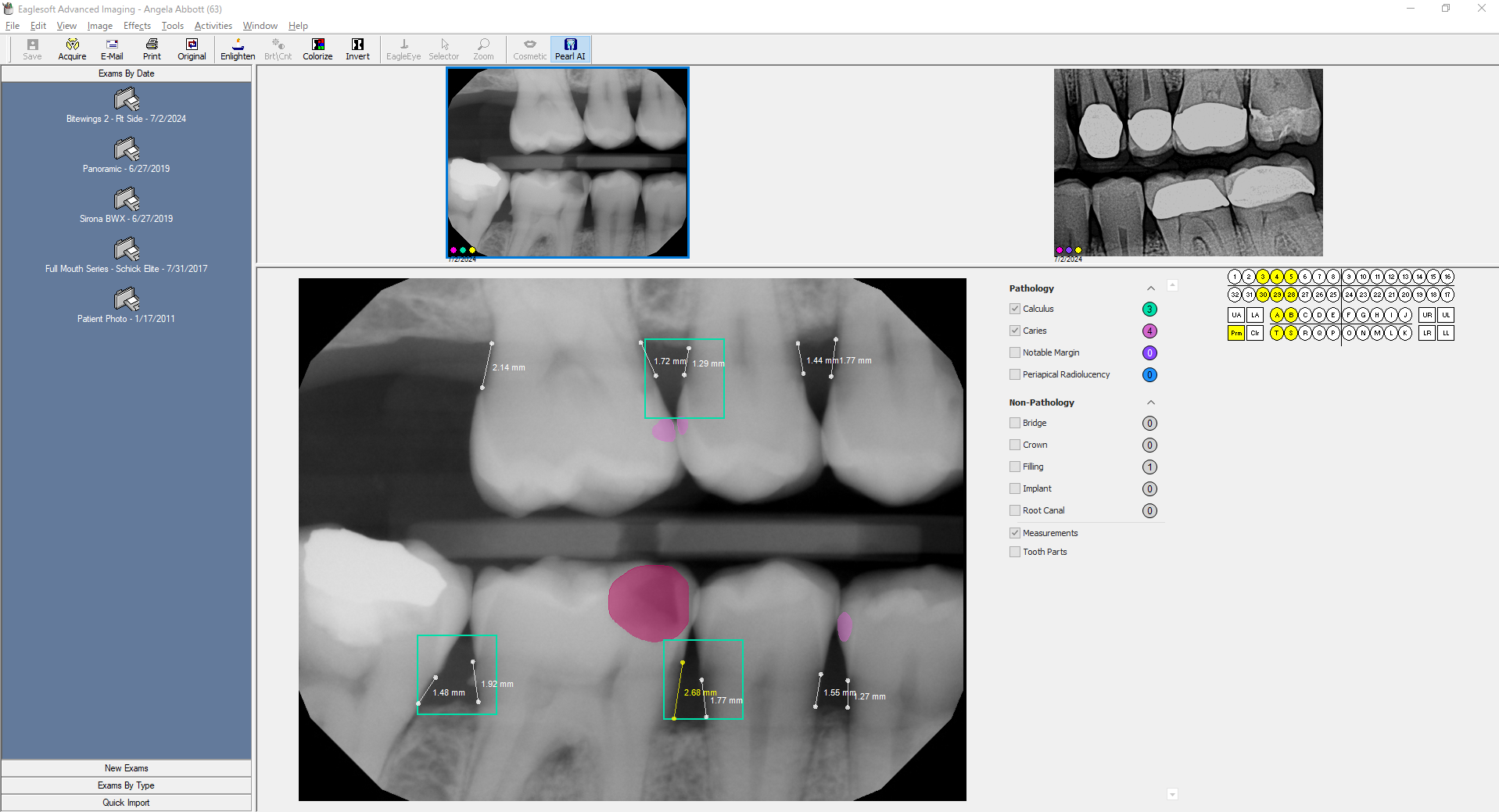1499x812 pixels.
Task: Select tooth number 3 in the chart
Action: [x=1263, y=277]
